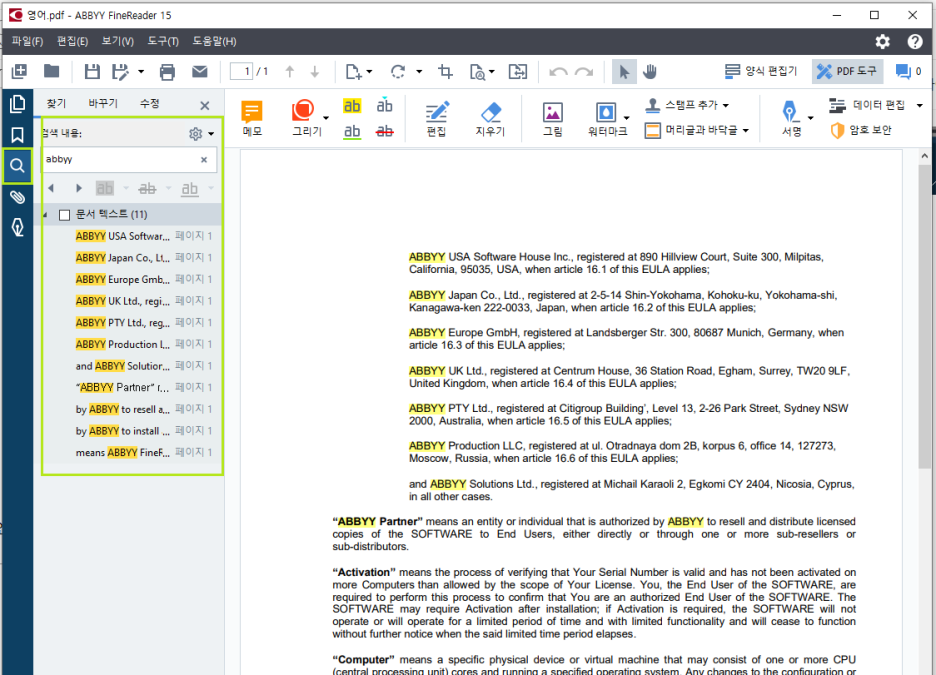Collapse the 문서 텍스트 results tree
Viewport: 936px width, 675px height.
click(x=46, y=215)
